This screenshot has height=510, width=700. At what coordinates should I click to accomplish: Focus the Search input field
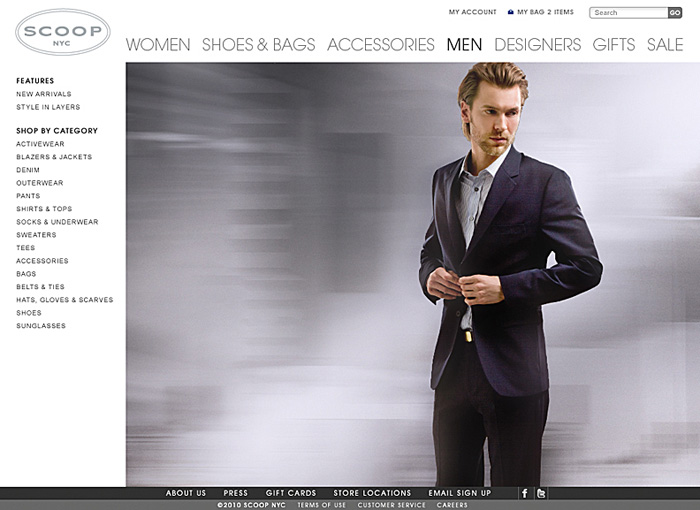[x=629, y=13]
